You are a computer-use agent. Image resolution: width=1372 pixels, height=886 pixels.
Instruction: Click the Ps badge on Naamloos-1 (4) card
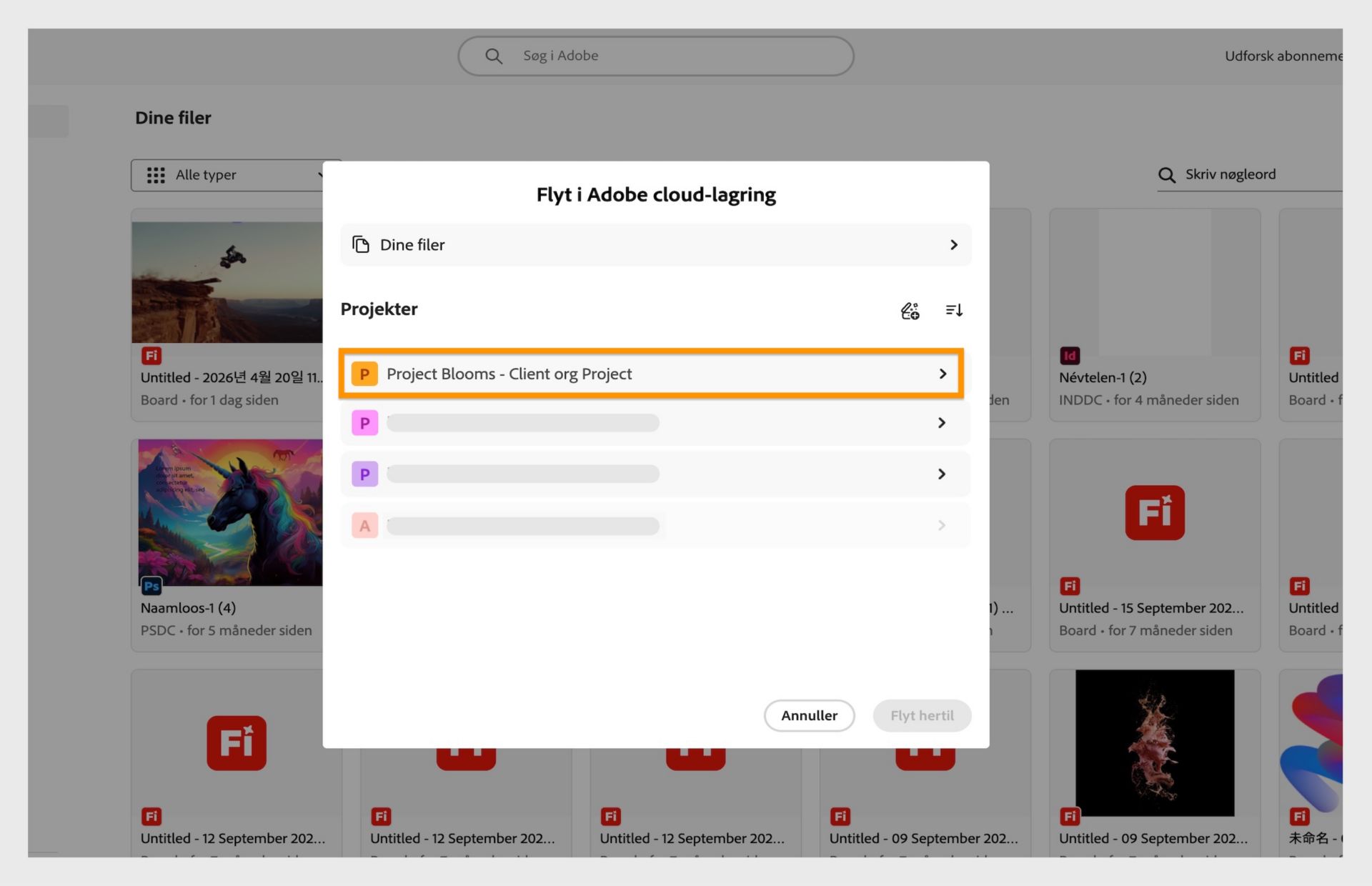pyautogui.click(x=151, y=586)
